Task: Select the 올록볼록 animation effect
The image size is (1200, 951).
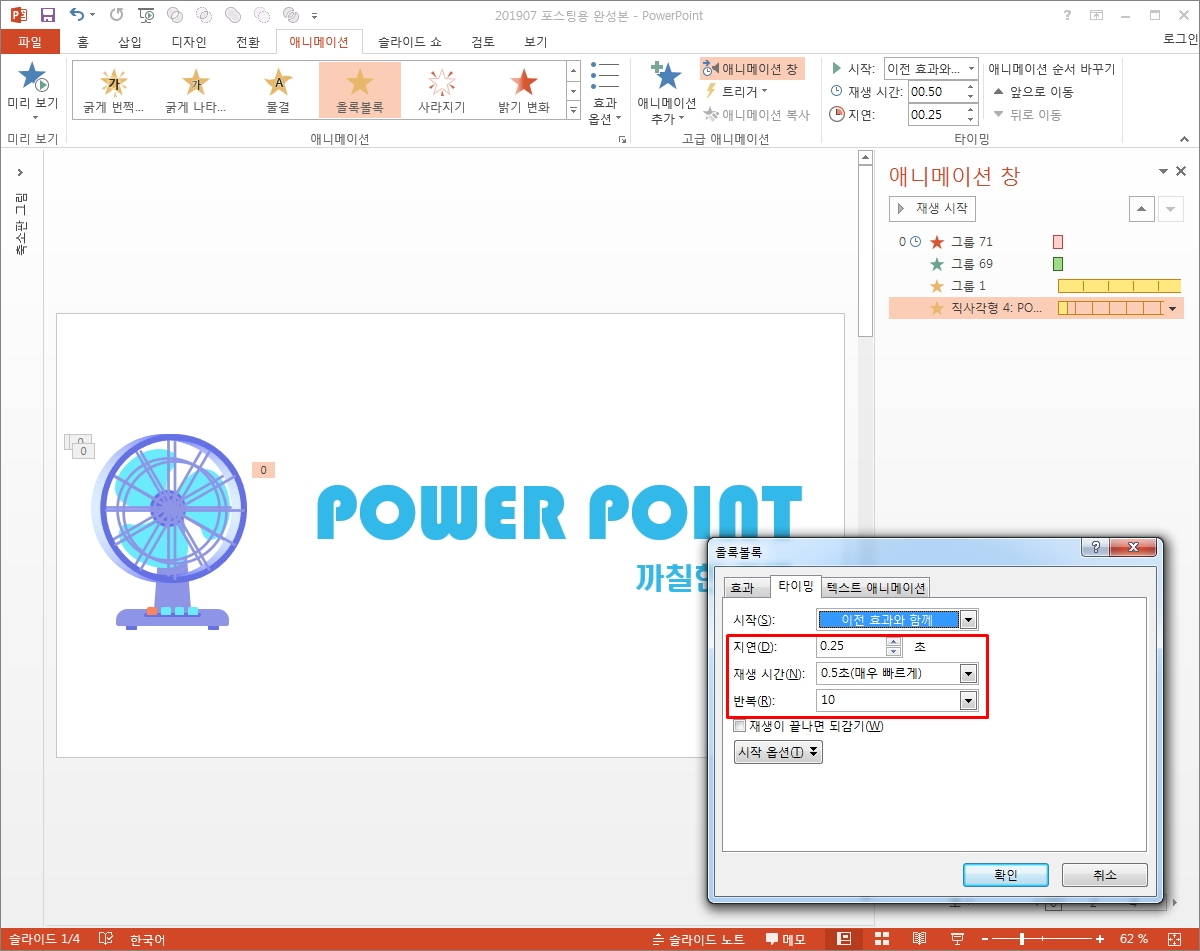Action: [360, 90]
